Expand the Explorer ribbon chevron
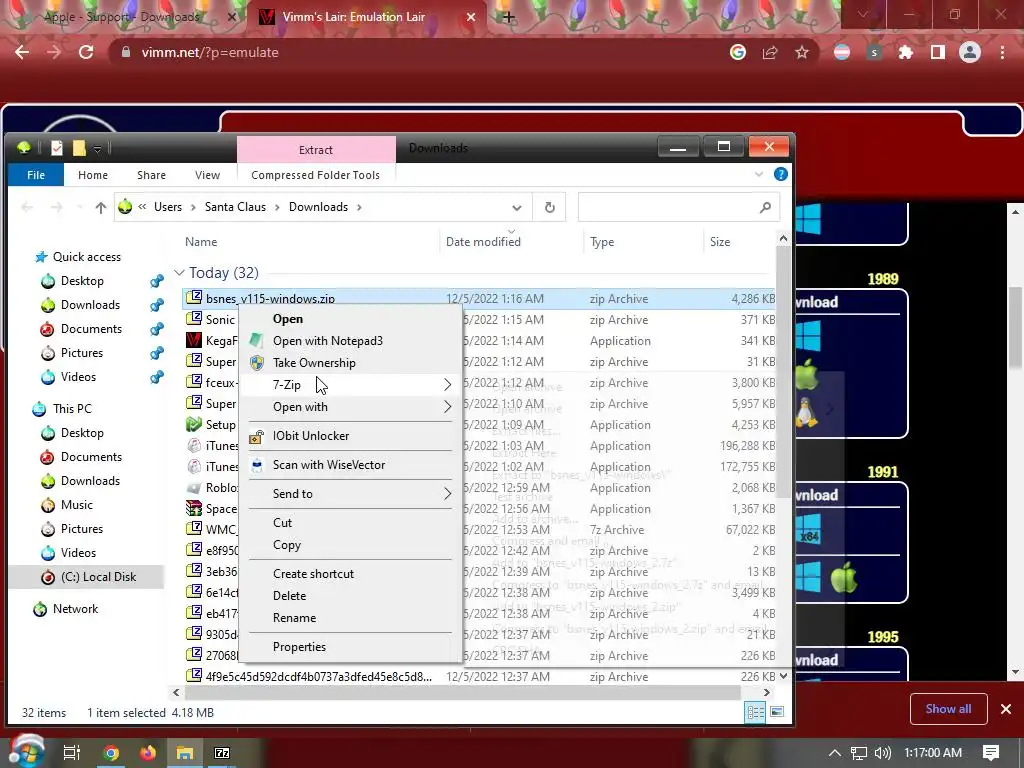The width and height of the screenshot is (1024, 768). pos(759,174)
